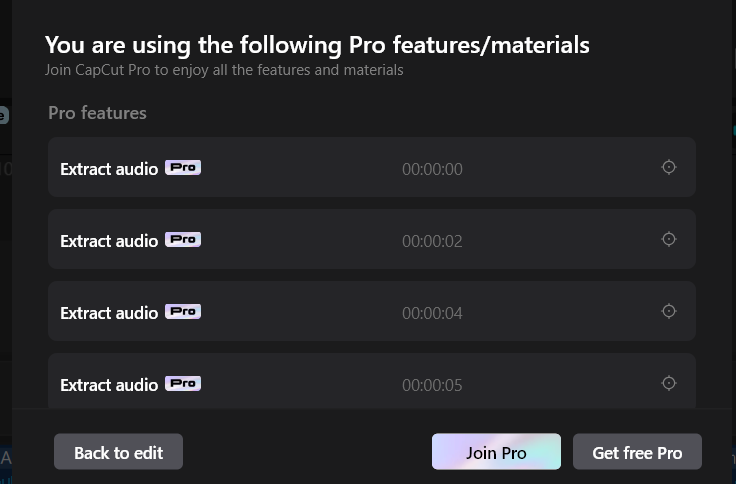Screen dimensions: 736x484
Task: Click the 00:00:02 timestamp
Action: (432, 241)
